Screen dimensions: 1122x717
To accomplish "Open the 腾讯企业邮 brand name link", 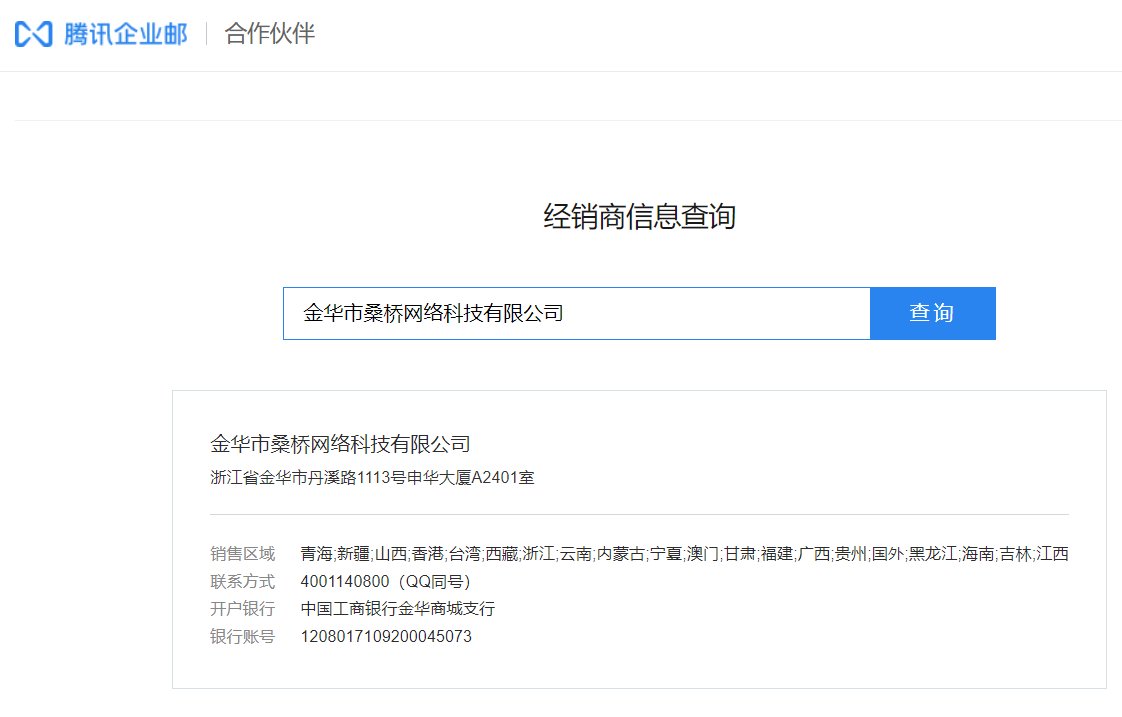I will click(125, 34).
